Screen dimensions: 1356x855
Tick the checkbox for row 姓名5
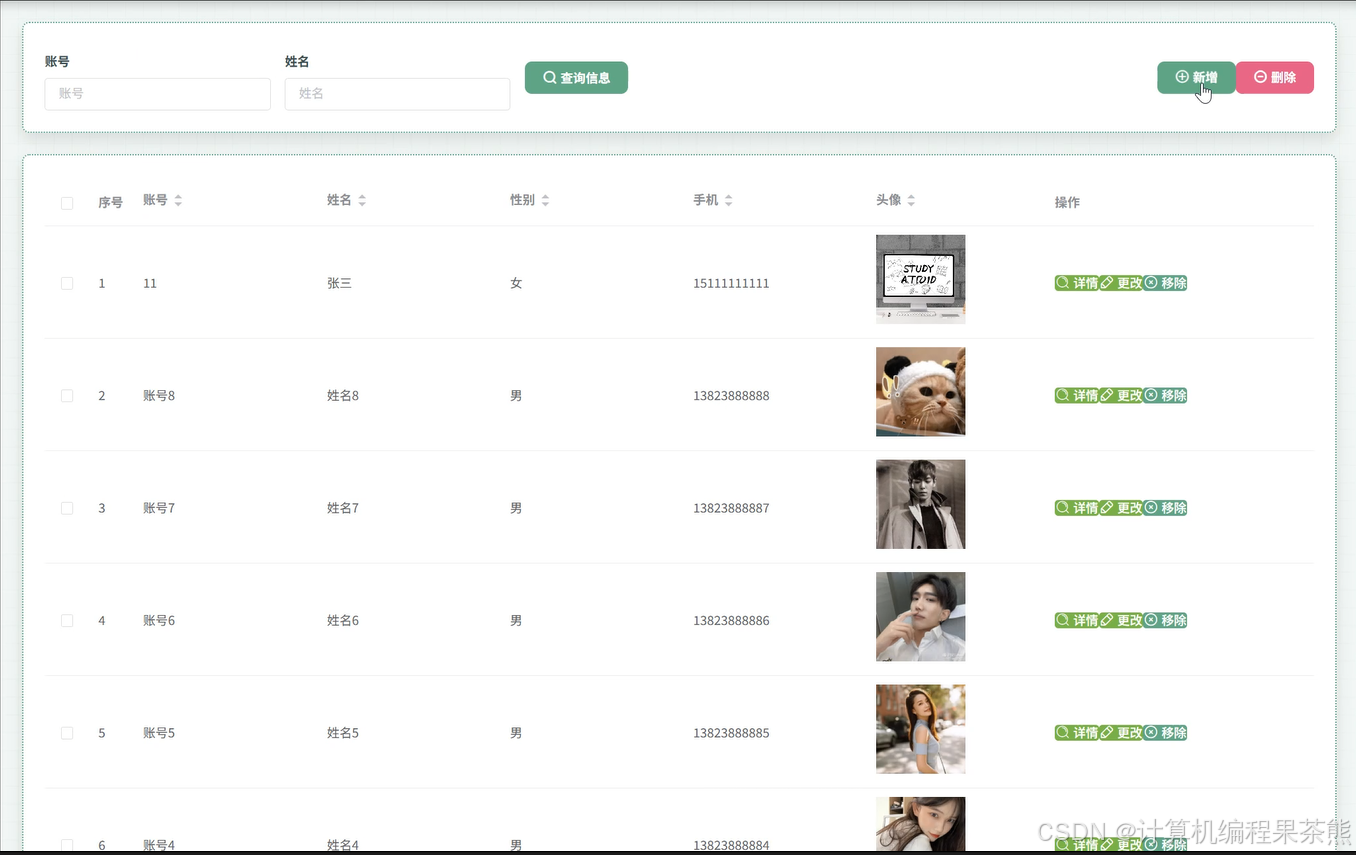pyautogui.click(x=67, y=733)
